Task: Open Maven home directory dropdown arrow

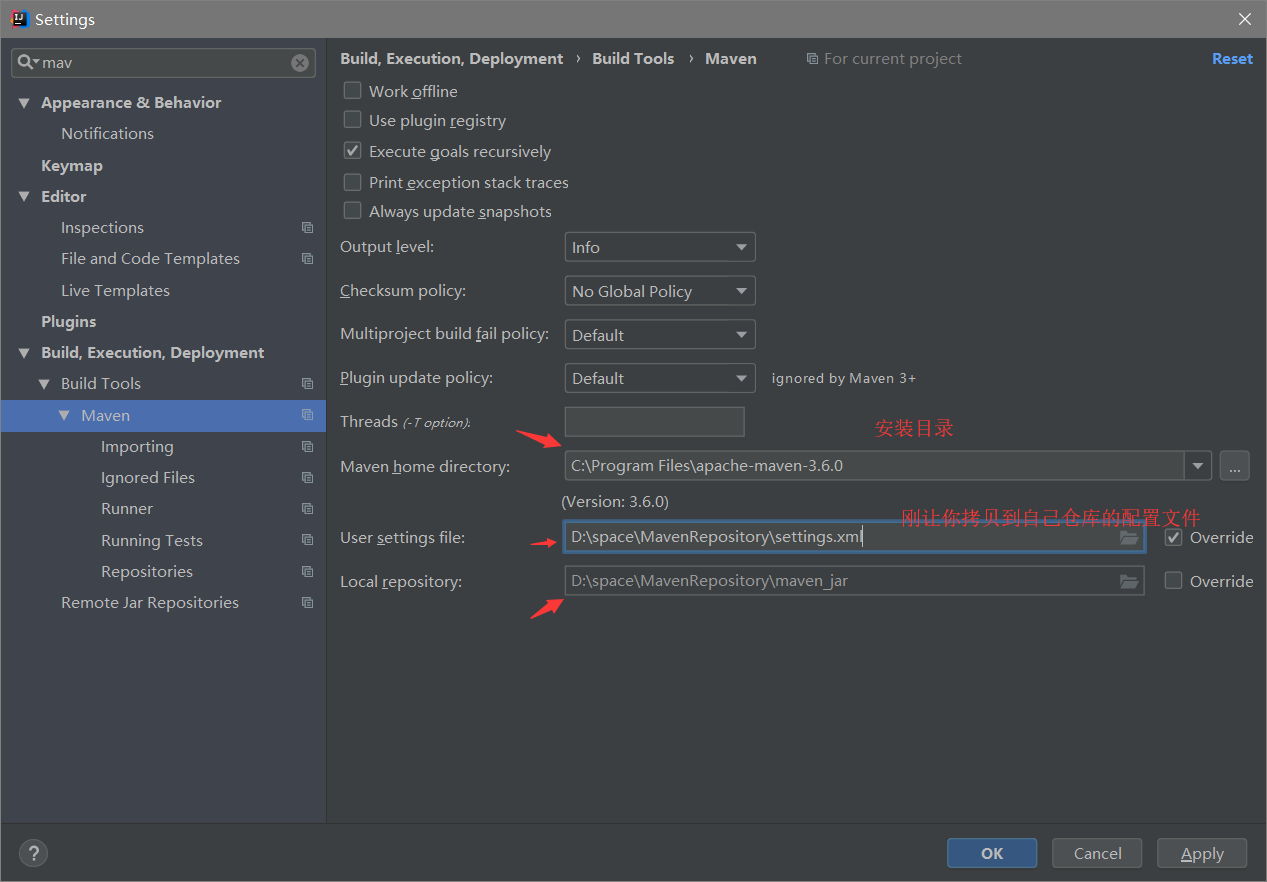Action: coord(1198,466)
